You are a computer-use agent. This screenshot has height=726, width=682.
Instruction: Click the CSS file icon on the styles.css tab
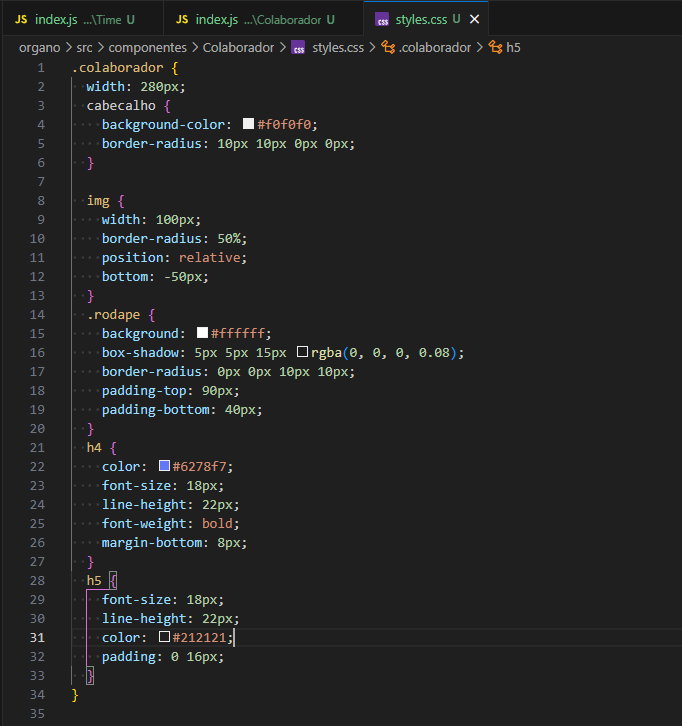[383, 20]
